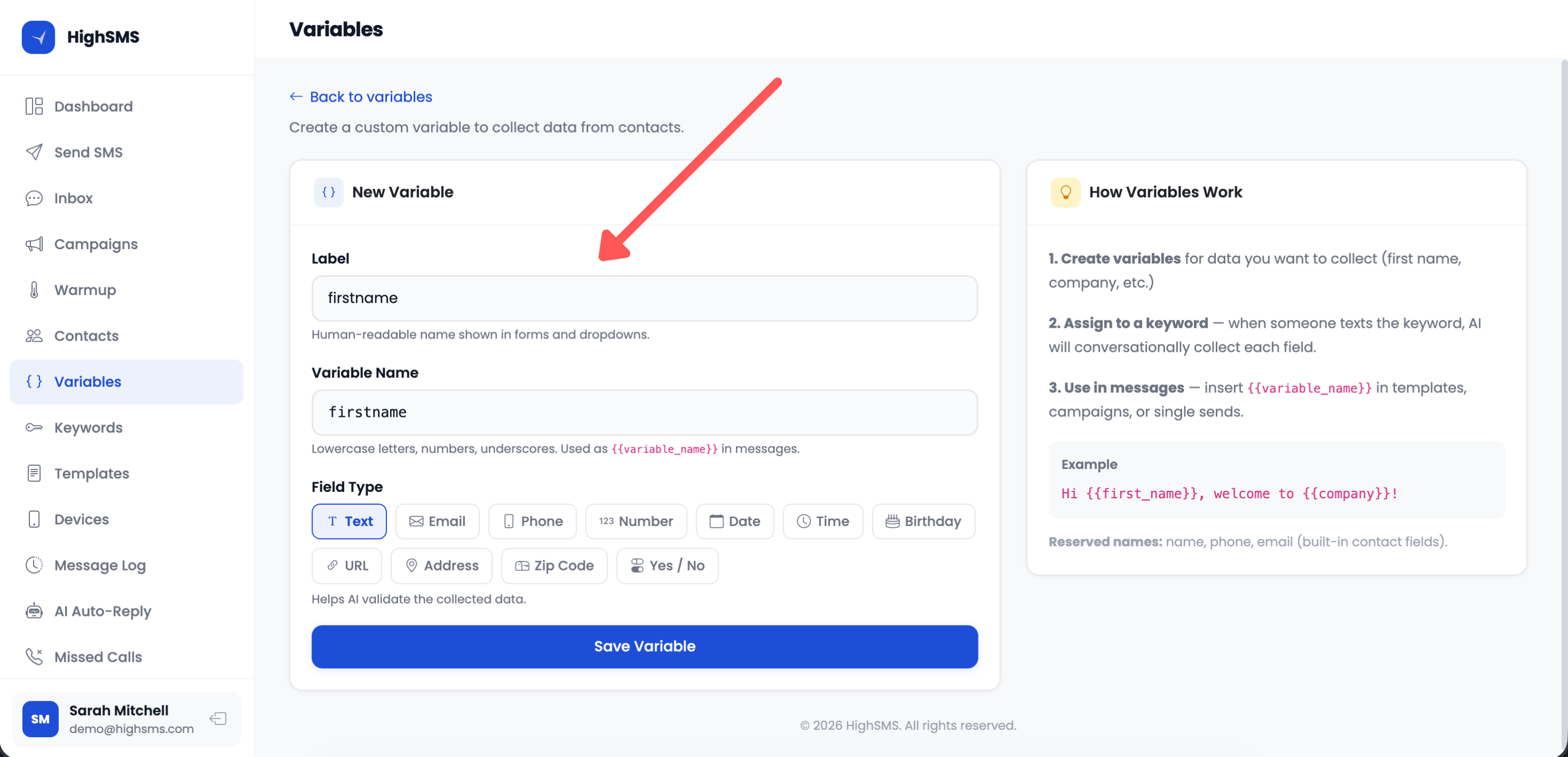1568x757 pixels.
Task: Focus the Variable Name text field
Action: coord(644,412)
